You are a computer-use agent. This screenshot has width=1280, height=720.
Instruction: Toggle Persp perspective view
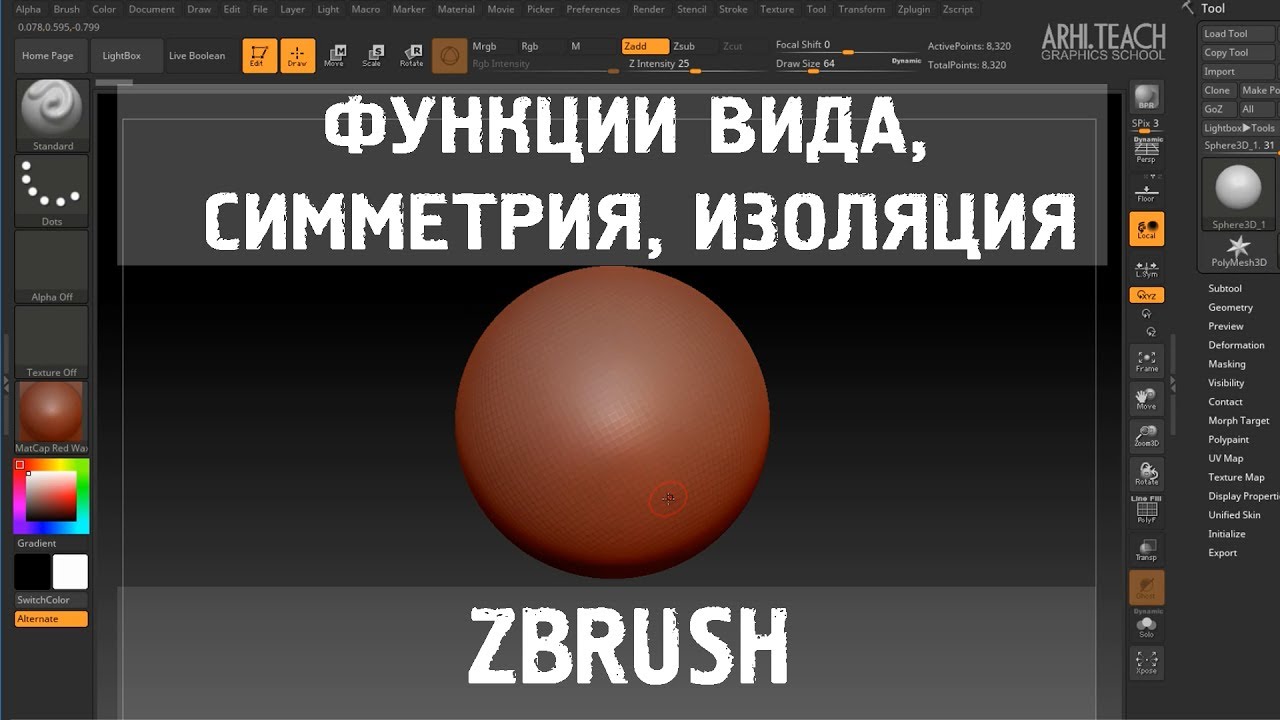coord(1146,149)
